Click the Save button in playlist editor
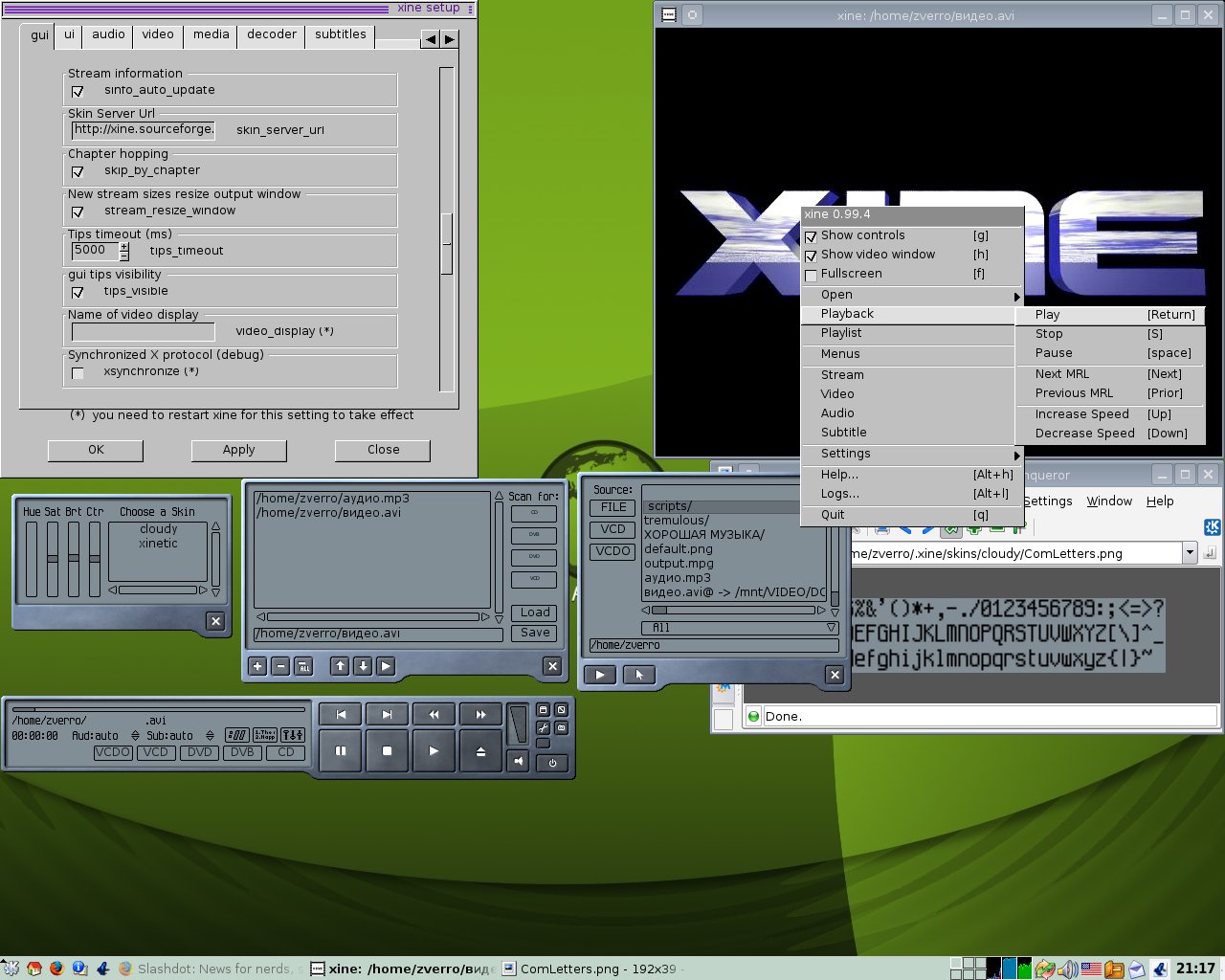This screenshot has width=1225, height=980. coord(535,633)
